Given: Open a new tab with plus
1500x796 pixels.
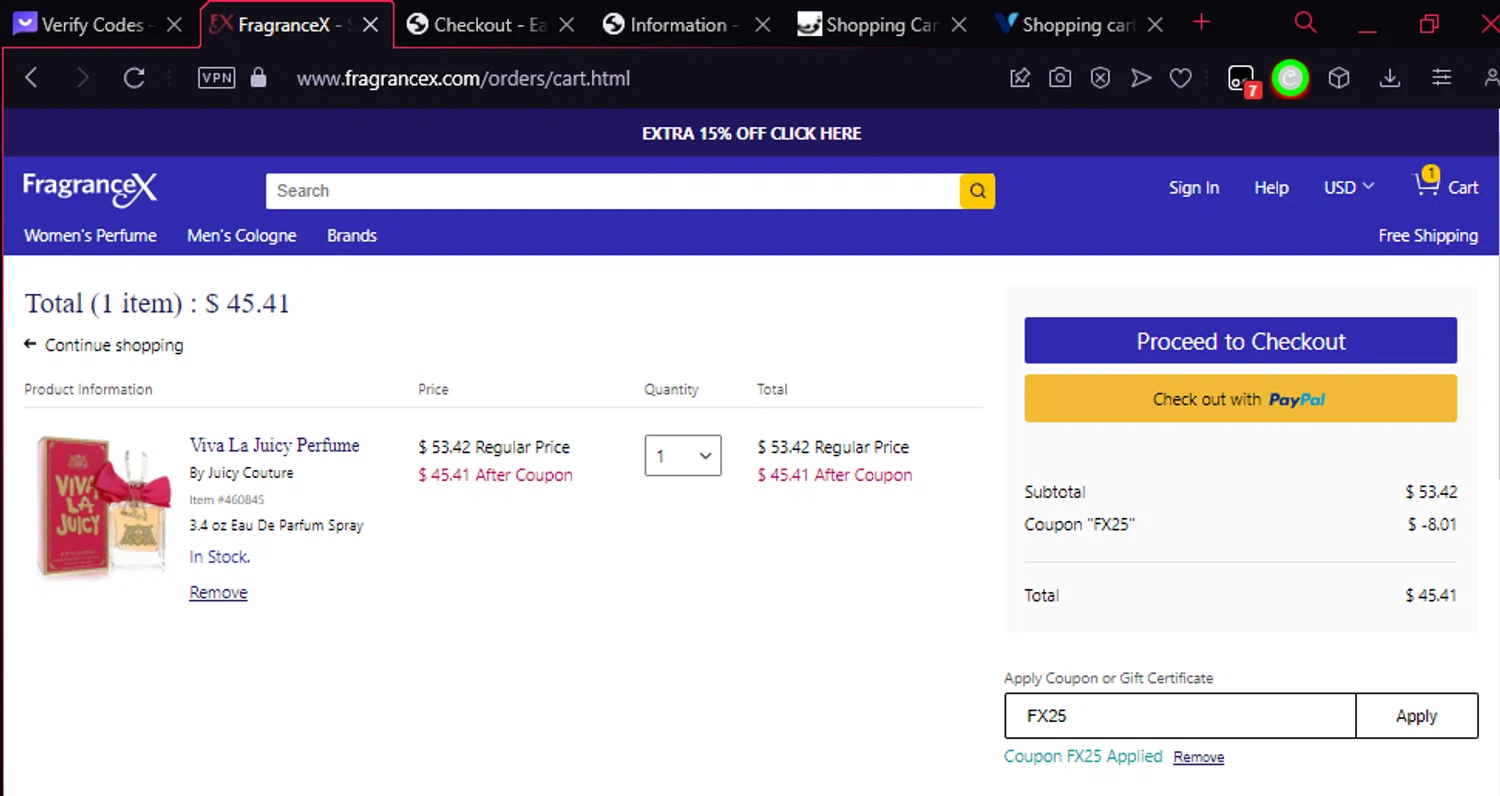Looking at the screenshot, I should (x=1202, y=23).
